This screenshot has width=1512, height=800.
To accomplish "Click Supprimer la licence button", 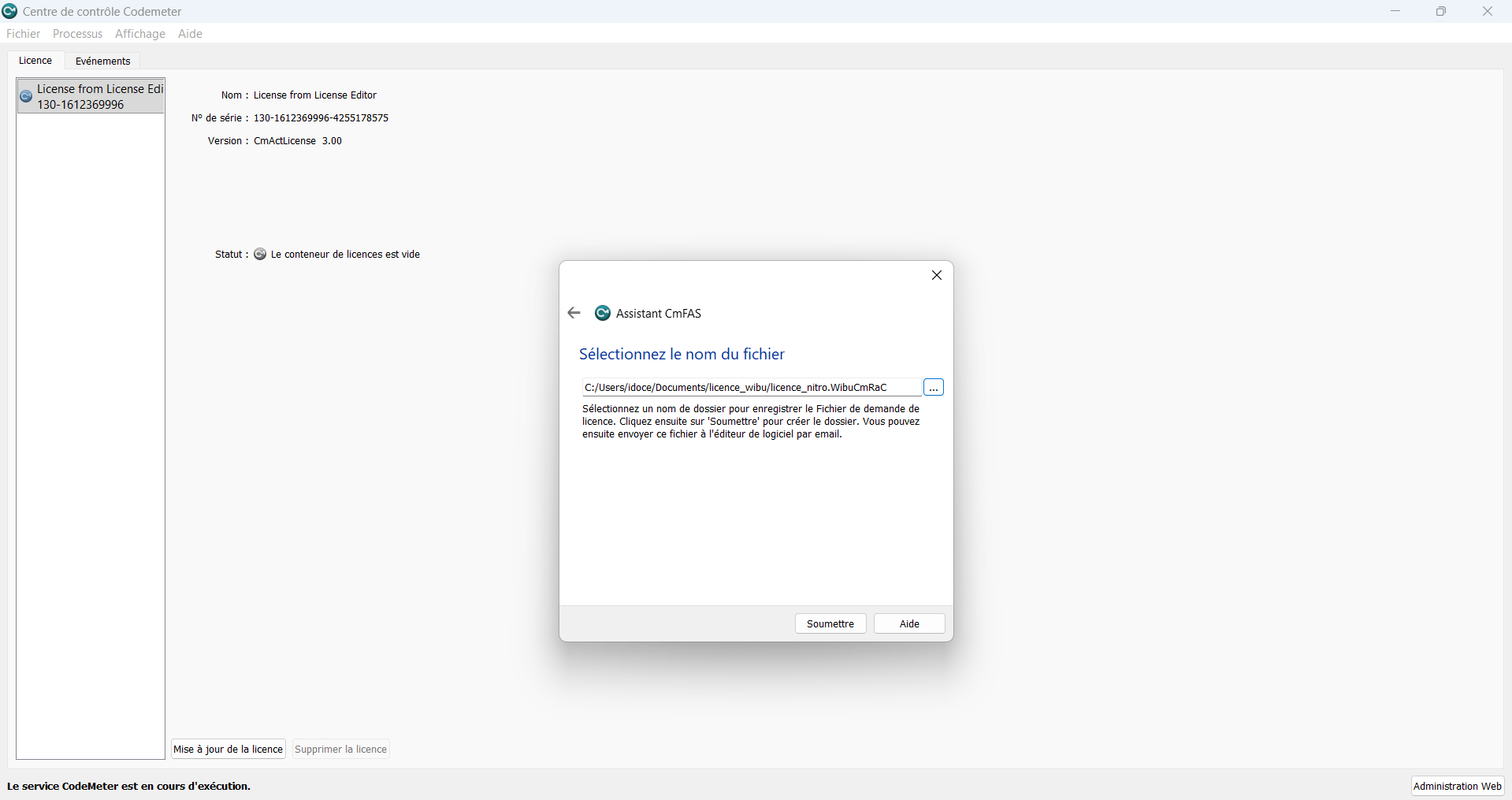I will pyautogui.click(x=340, y=749).
